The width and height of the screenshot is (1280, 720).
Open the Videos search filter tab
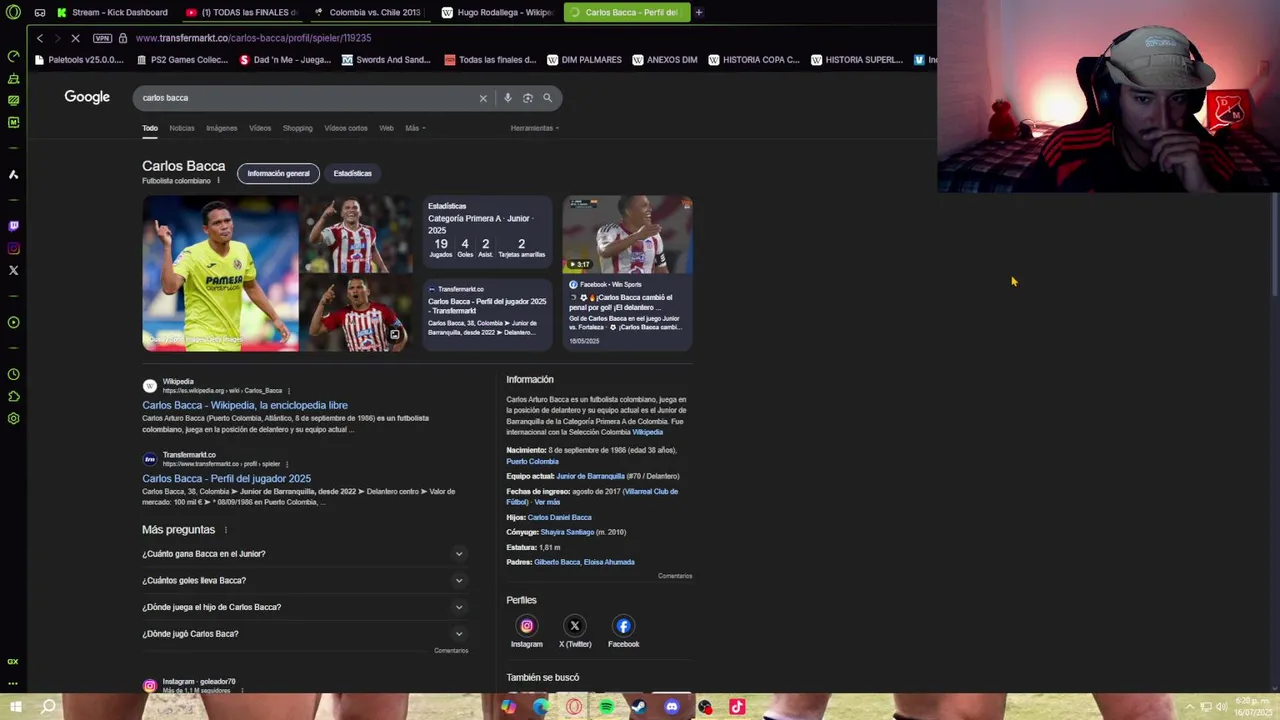point(260,128)
